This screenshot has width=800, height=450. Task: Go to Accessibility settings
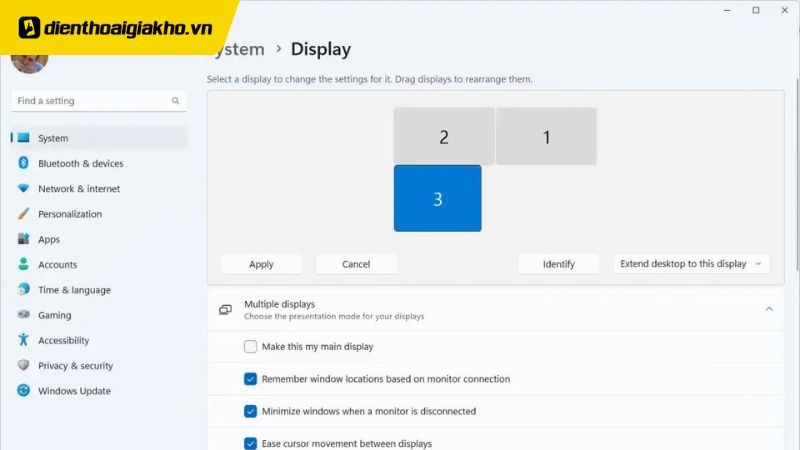99,340
